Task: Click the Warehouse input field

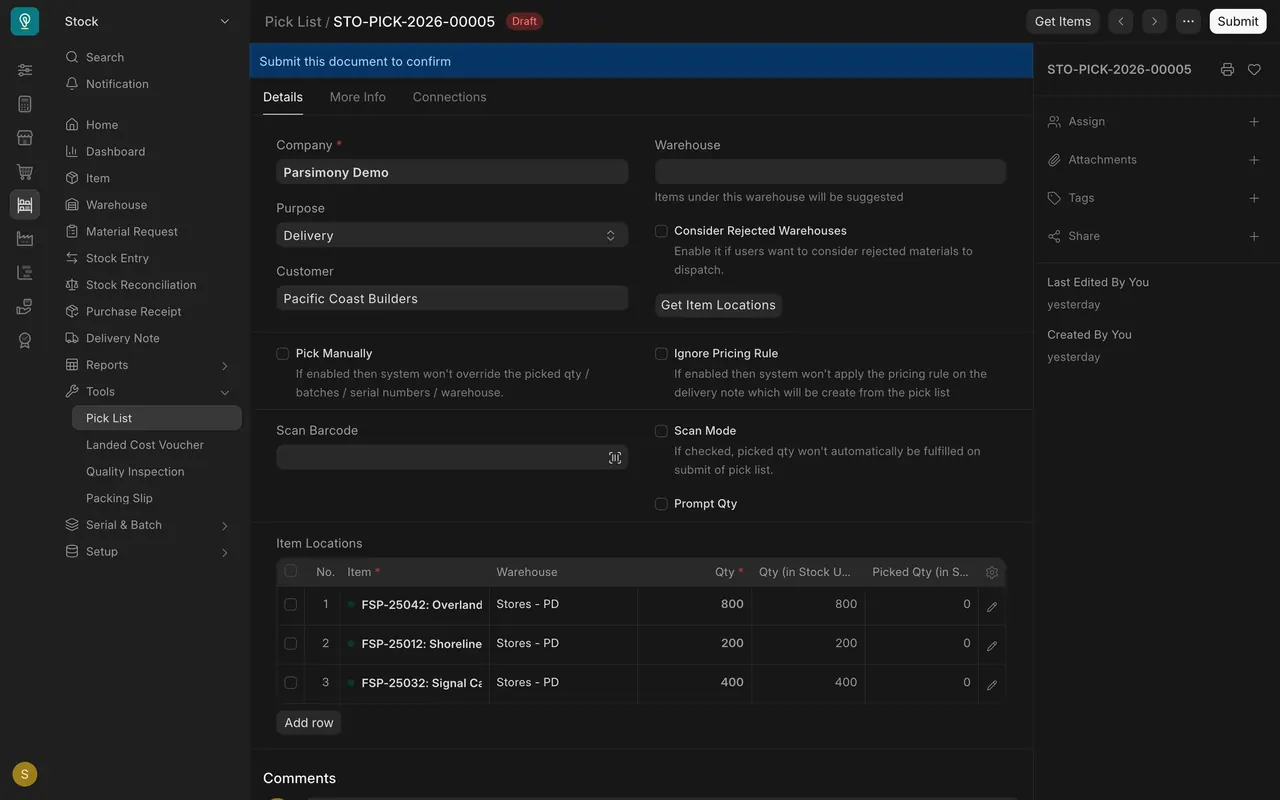Action: (830, 172)
